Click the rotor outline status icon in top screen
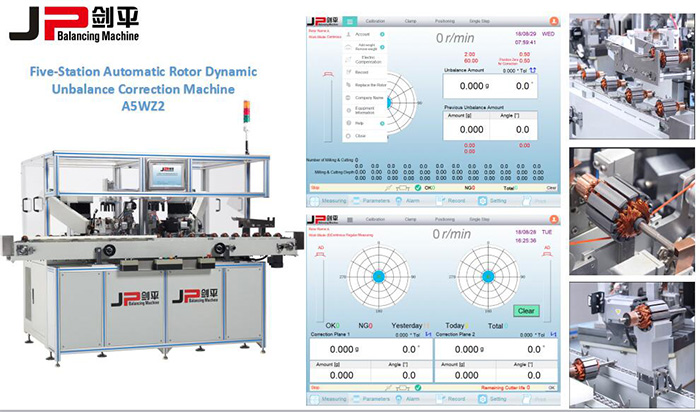Screen dimensions: 700x412 click(403, 188)
